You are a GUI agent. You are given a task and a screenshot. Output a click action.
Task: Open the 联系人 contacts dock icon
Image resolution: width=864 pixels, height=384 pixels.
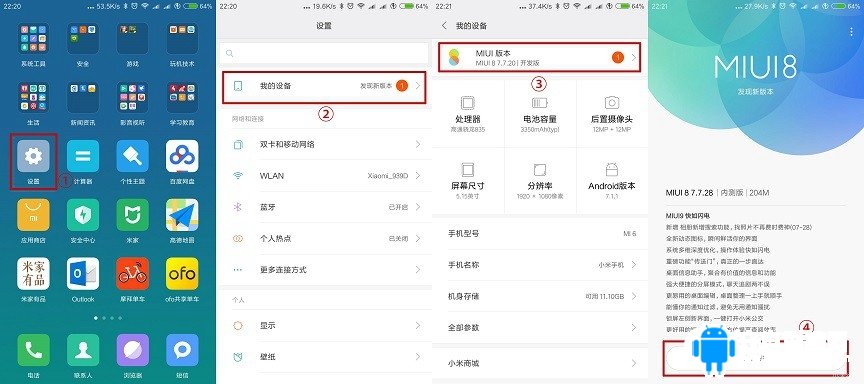(x=83, y=350)
